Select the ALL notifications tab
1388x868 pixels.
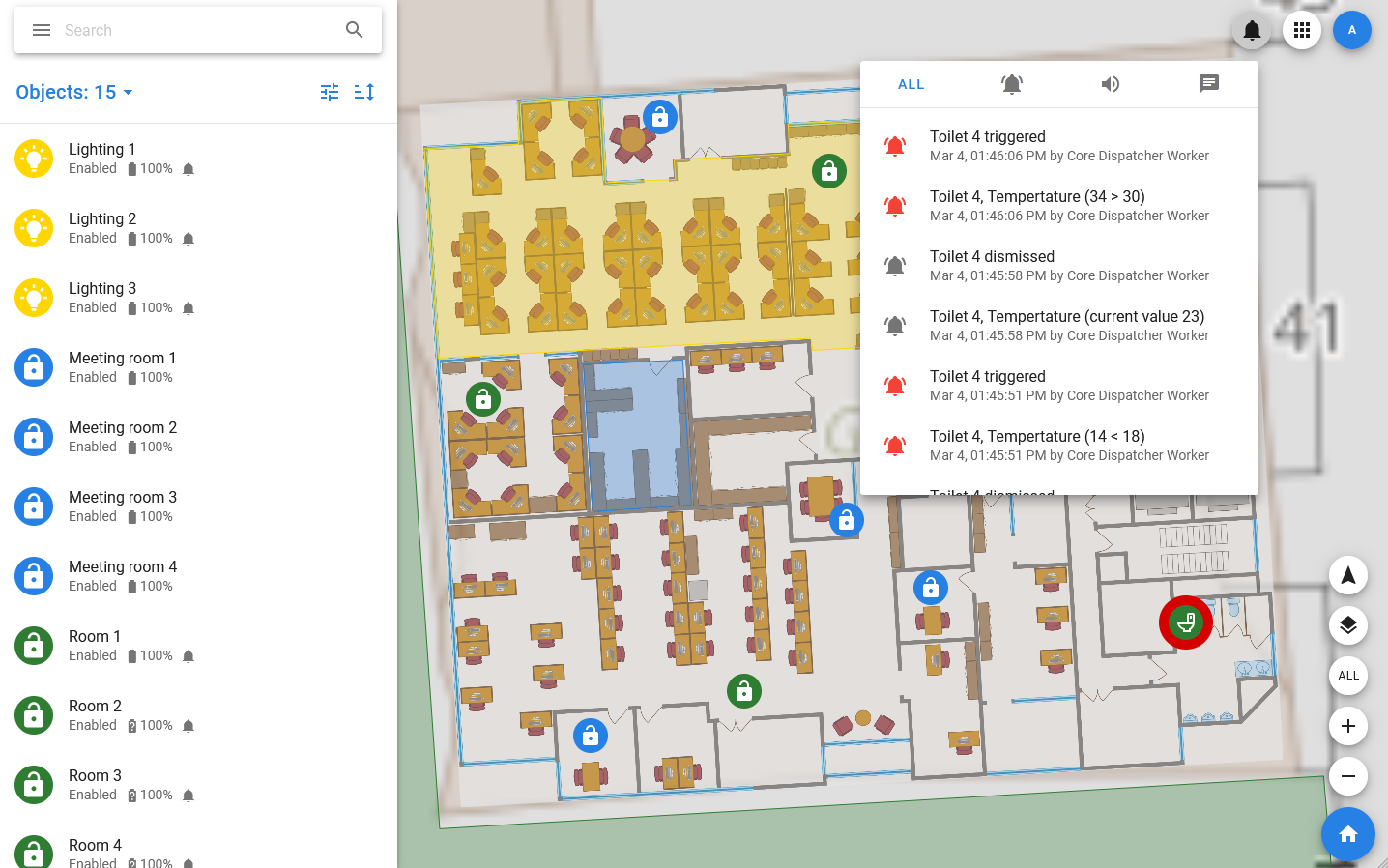911,84
